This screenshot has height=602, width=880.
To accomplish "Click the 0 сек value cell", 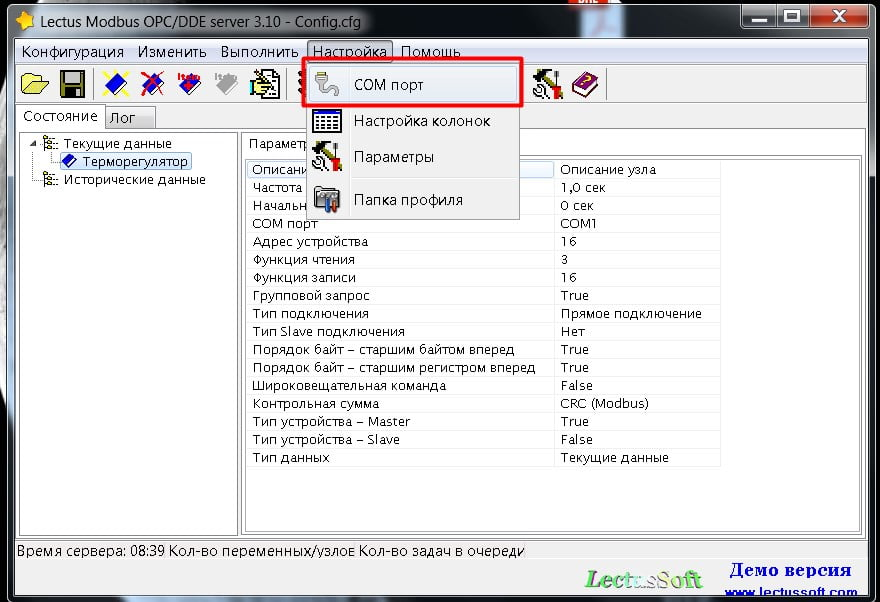I will tap(637, 205).
